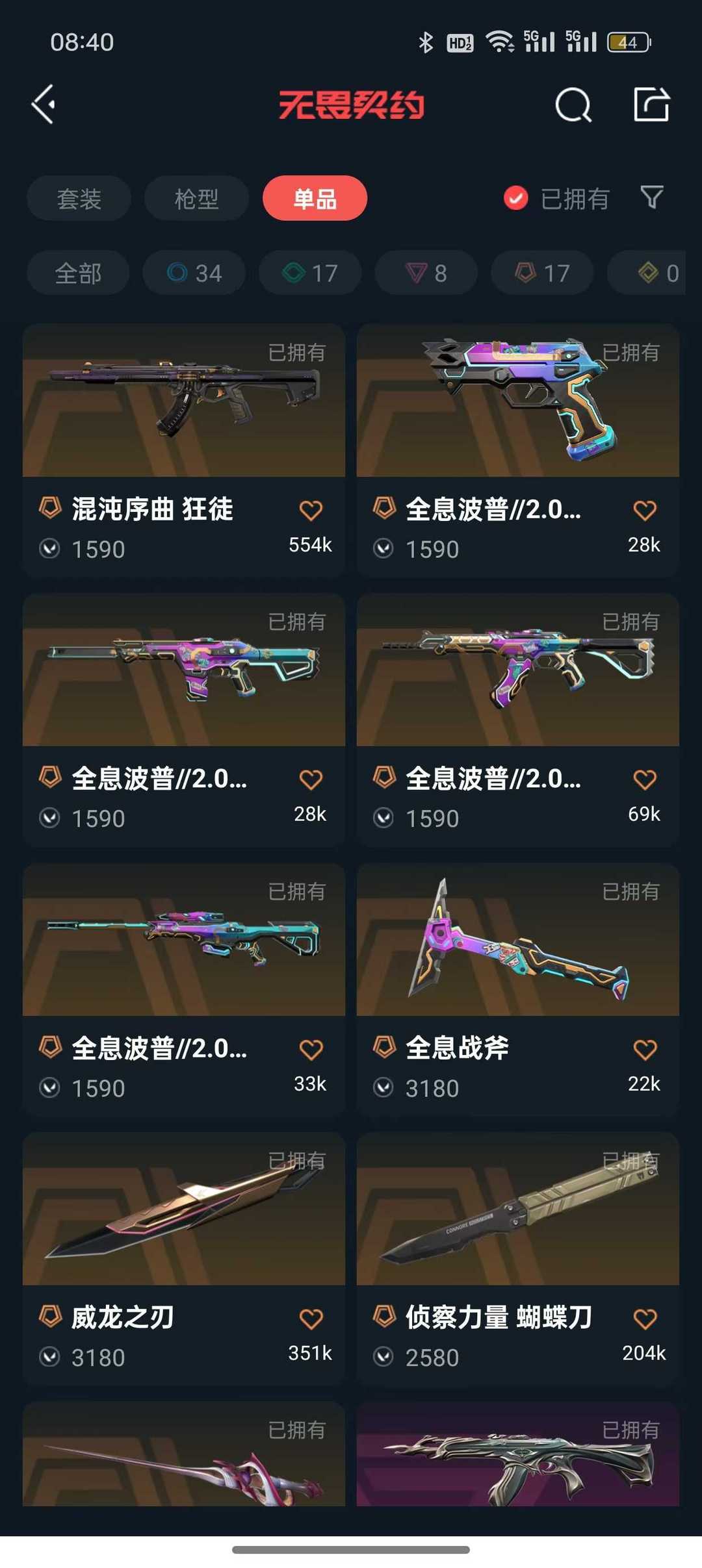702x1568 pixels.
Task: Tap the back arrow icon
Action: (x=43, y=104)
